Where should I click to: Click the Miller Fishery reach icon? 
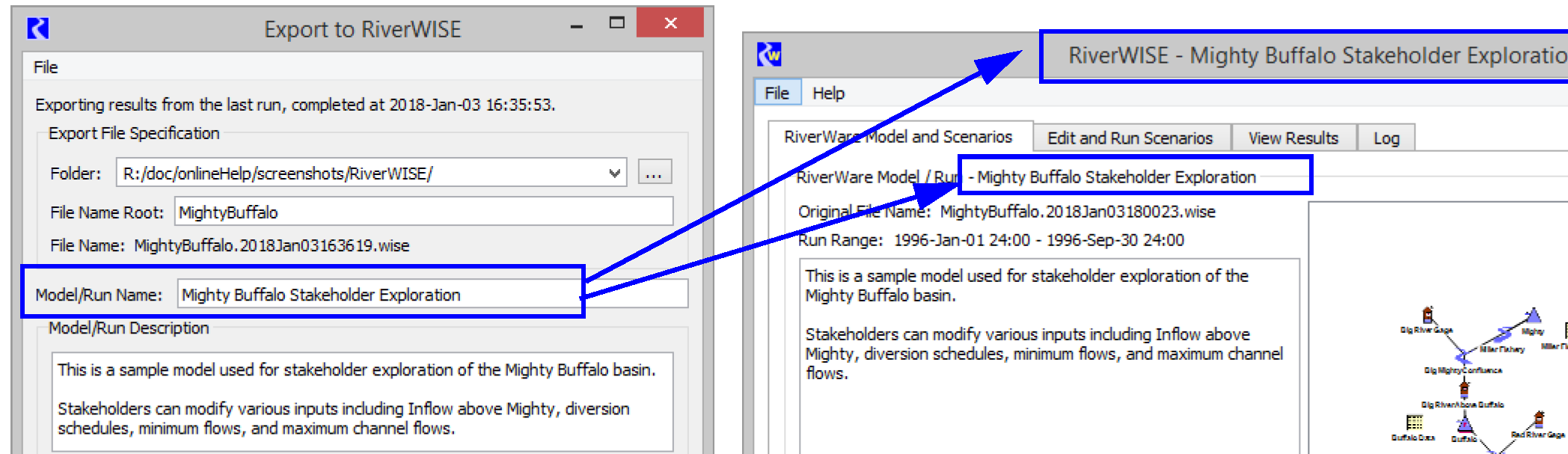[1504, 335]
